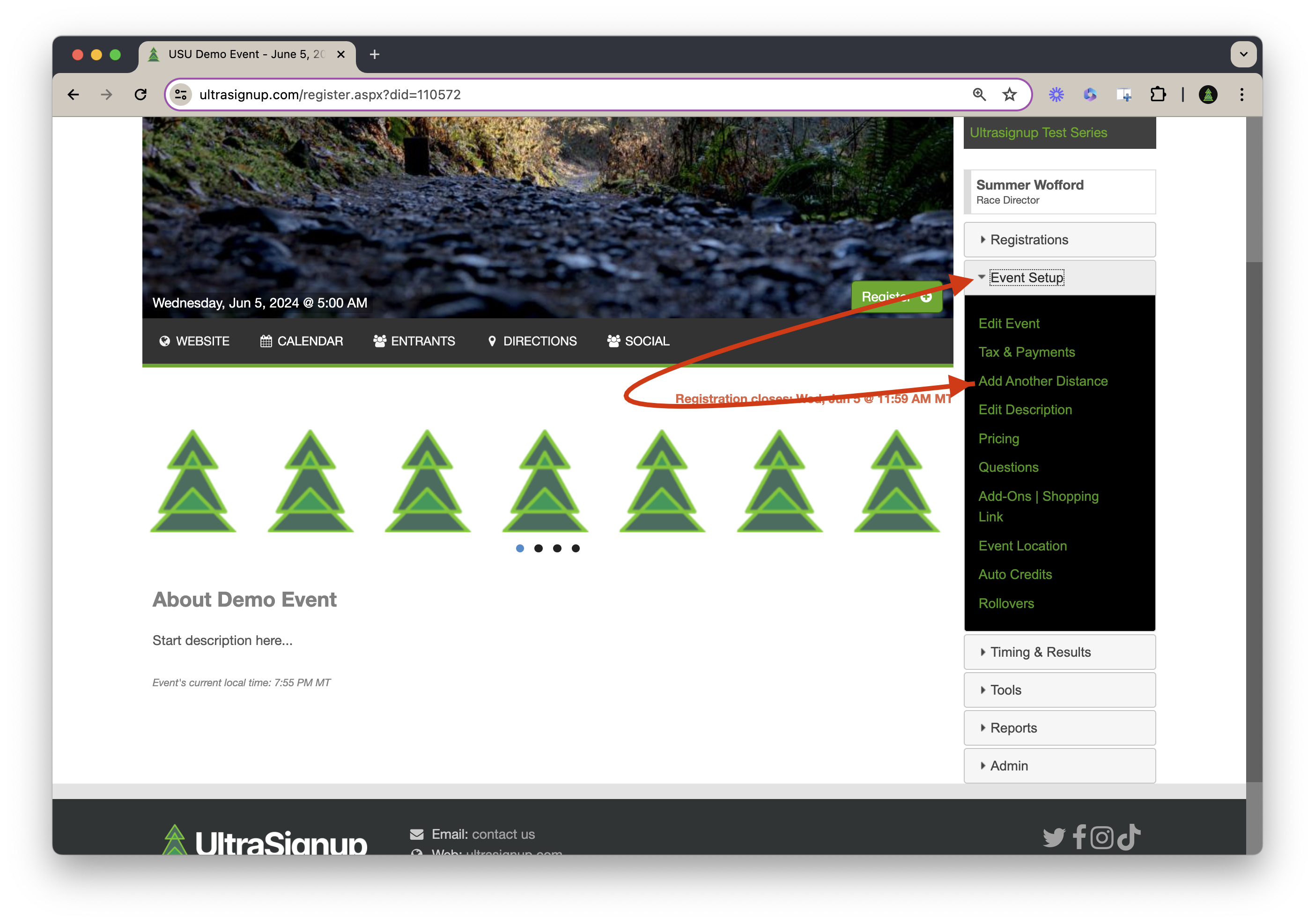Click the first tree sponsor image

pos(193,481)
